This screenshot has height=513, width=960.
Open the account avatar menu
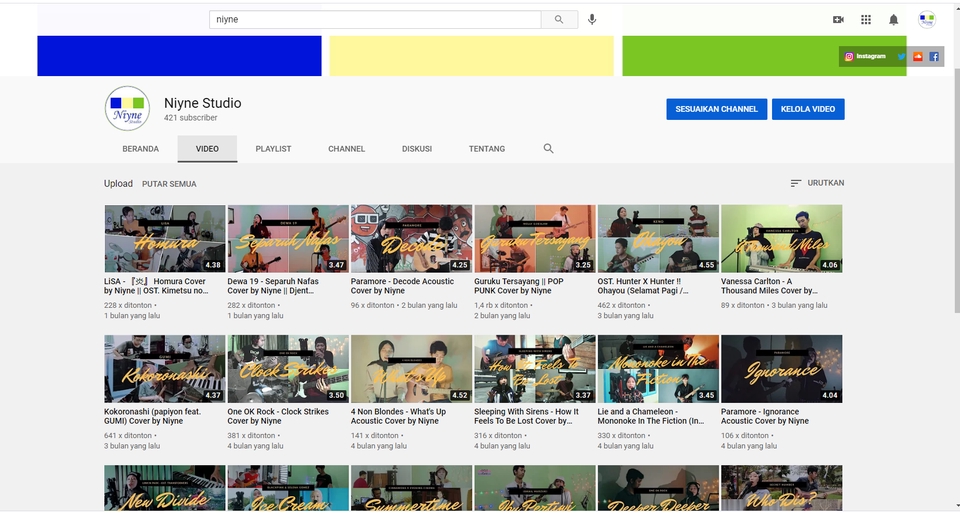click(x=926, y=20)
